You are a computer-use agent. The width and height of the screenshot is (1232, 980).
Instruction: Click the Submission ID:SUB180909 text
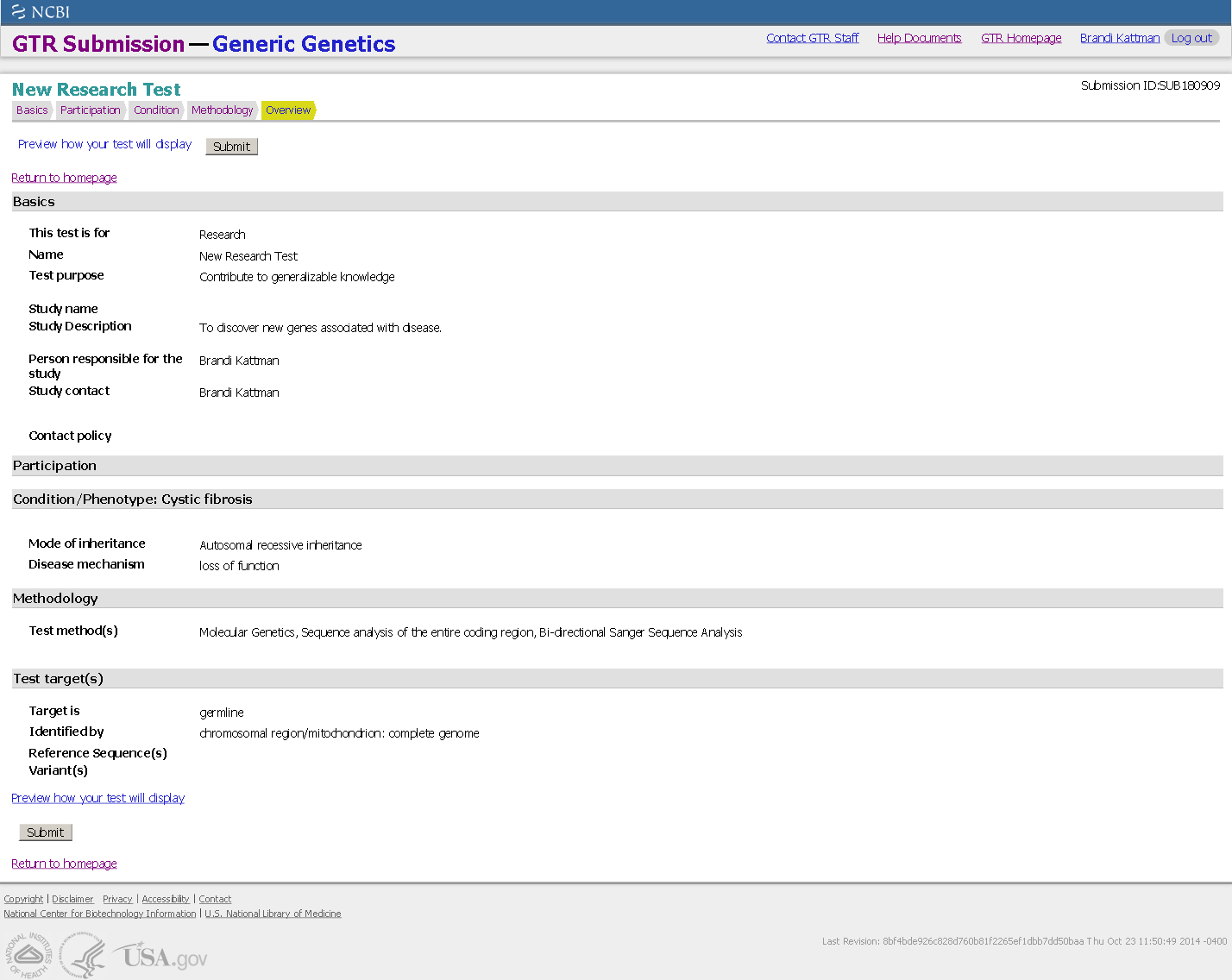coord(1151,85)
